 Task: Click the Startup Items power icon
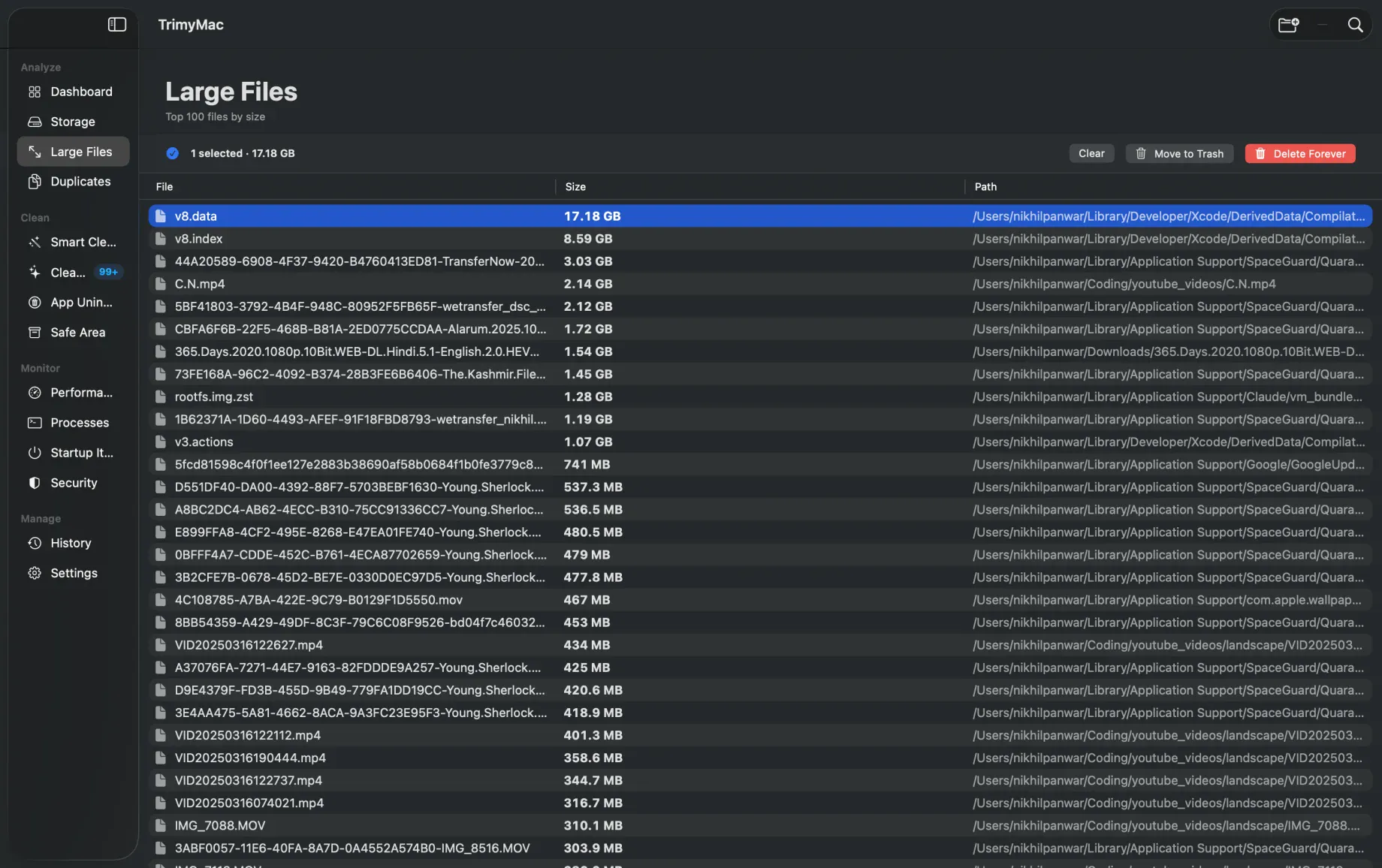point(35,453)
